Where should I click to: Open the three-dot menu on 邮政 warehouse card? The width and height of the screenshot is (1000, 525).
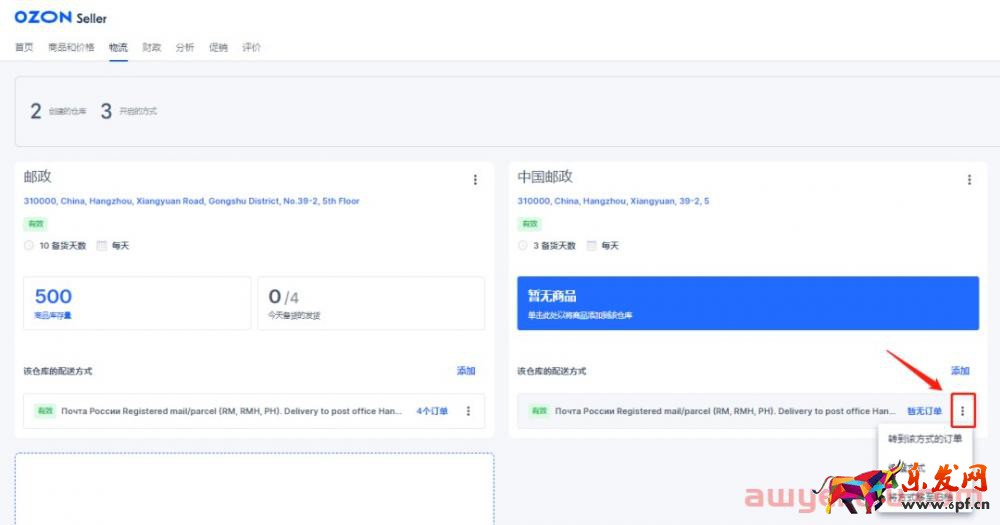coord(475,180)
